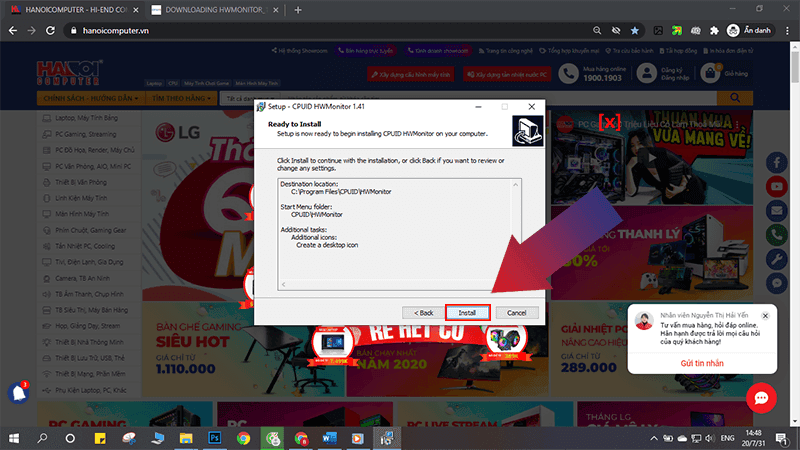Open the Facebook social sidebar icon
Viewport: 800px width, 450px height.
(778, 164)
